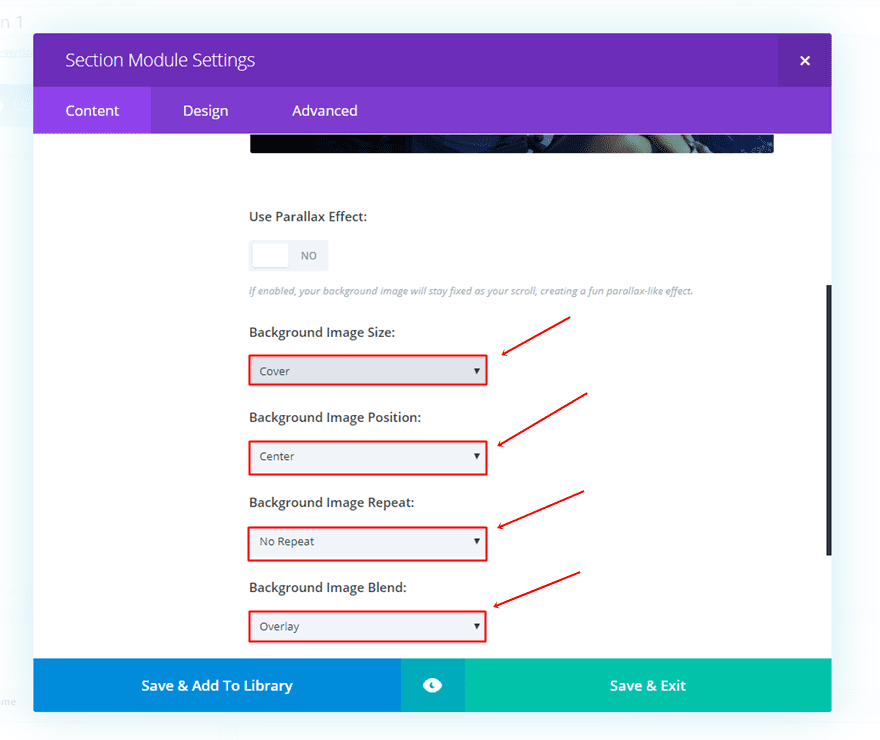
Task: Click the background image preview thumbnail
Action: (511, 143)
